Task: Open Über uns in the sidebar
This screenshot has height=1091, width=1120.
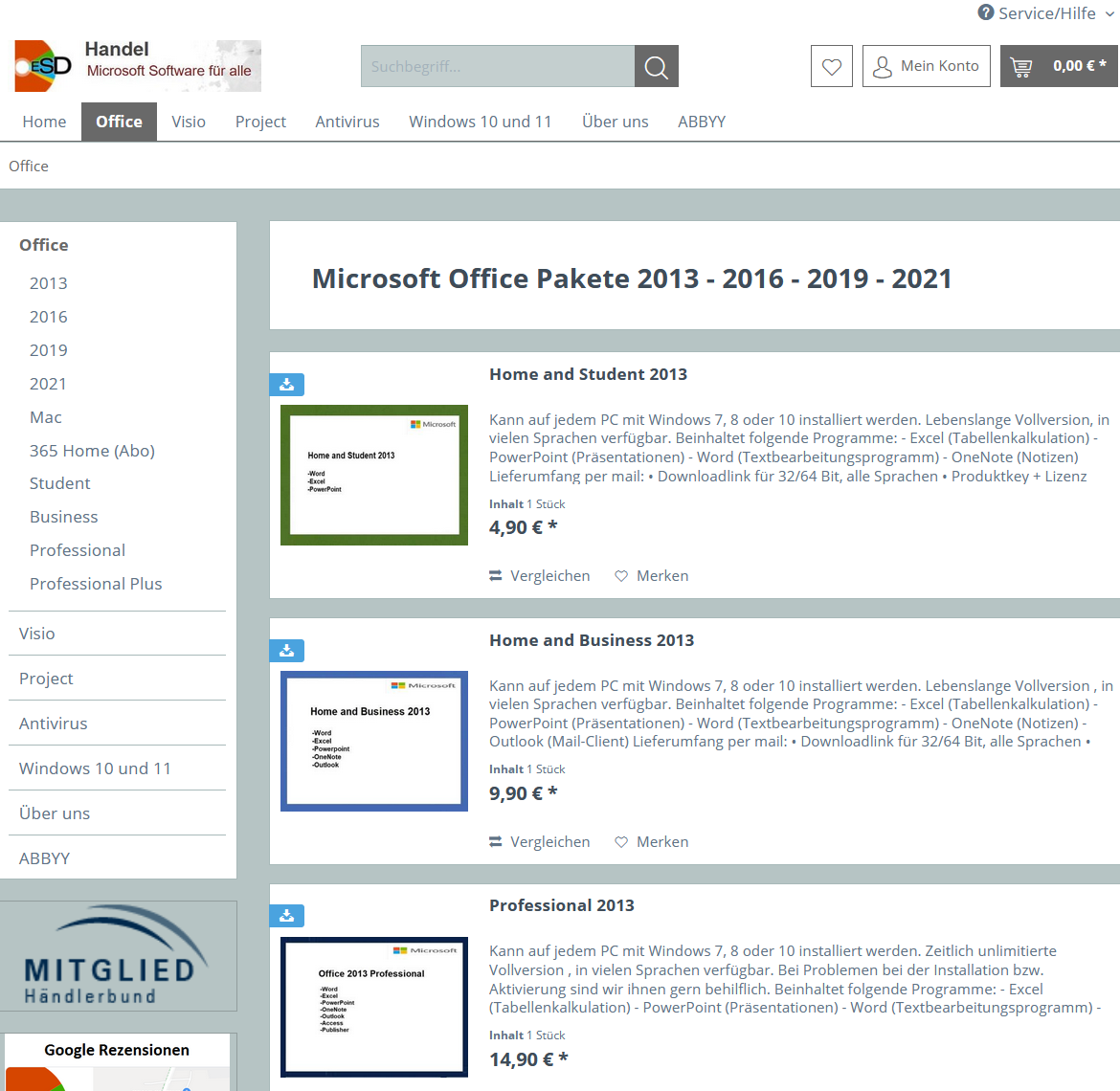Action: tap(55, 814)
